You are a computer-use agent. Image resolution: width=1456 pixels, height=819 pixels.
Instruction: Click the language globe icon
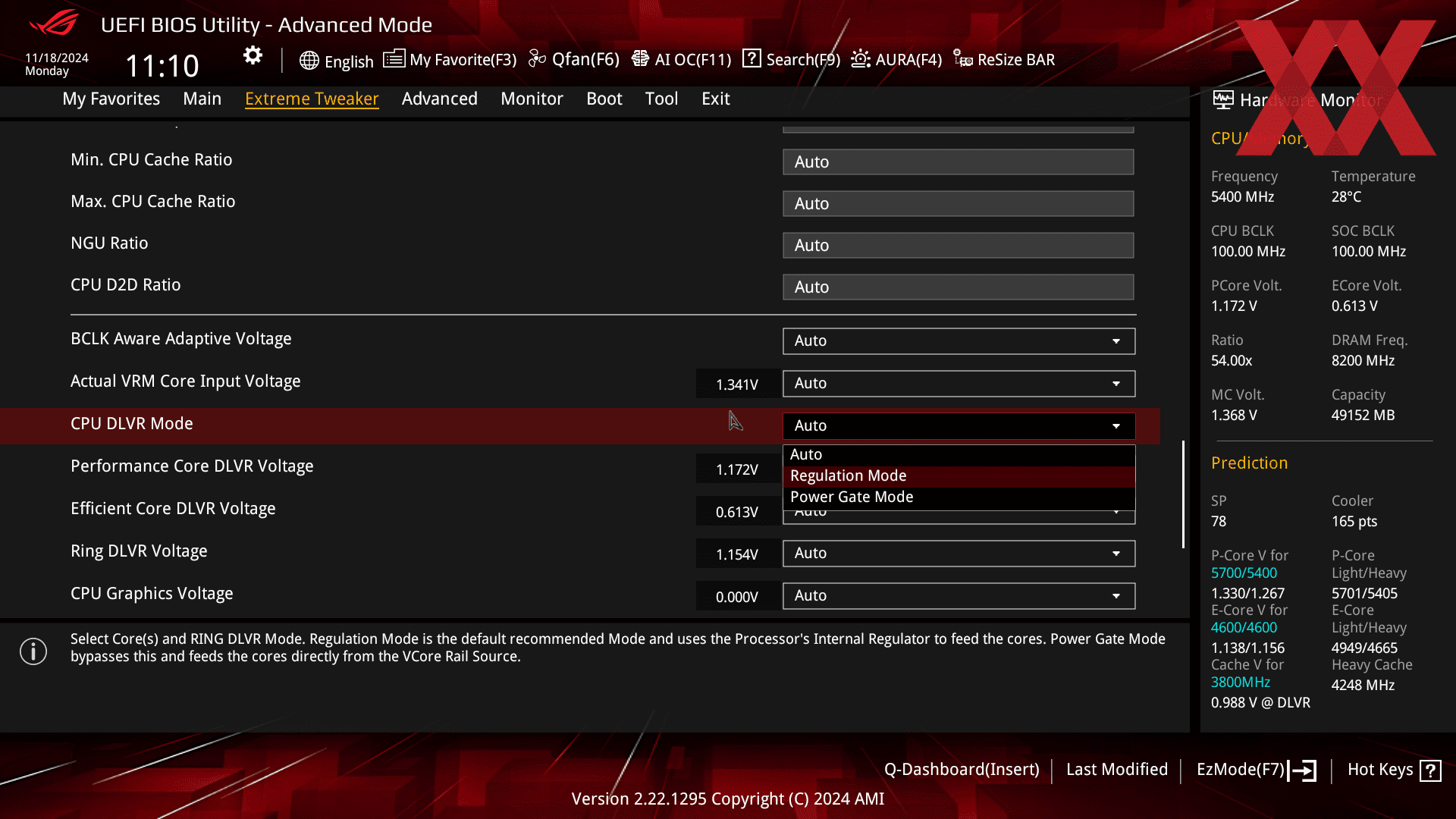tap(309, 61)
